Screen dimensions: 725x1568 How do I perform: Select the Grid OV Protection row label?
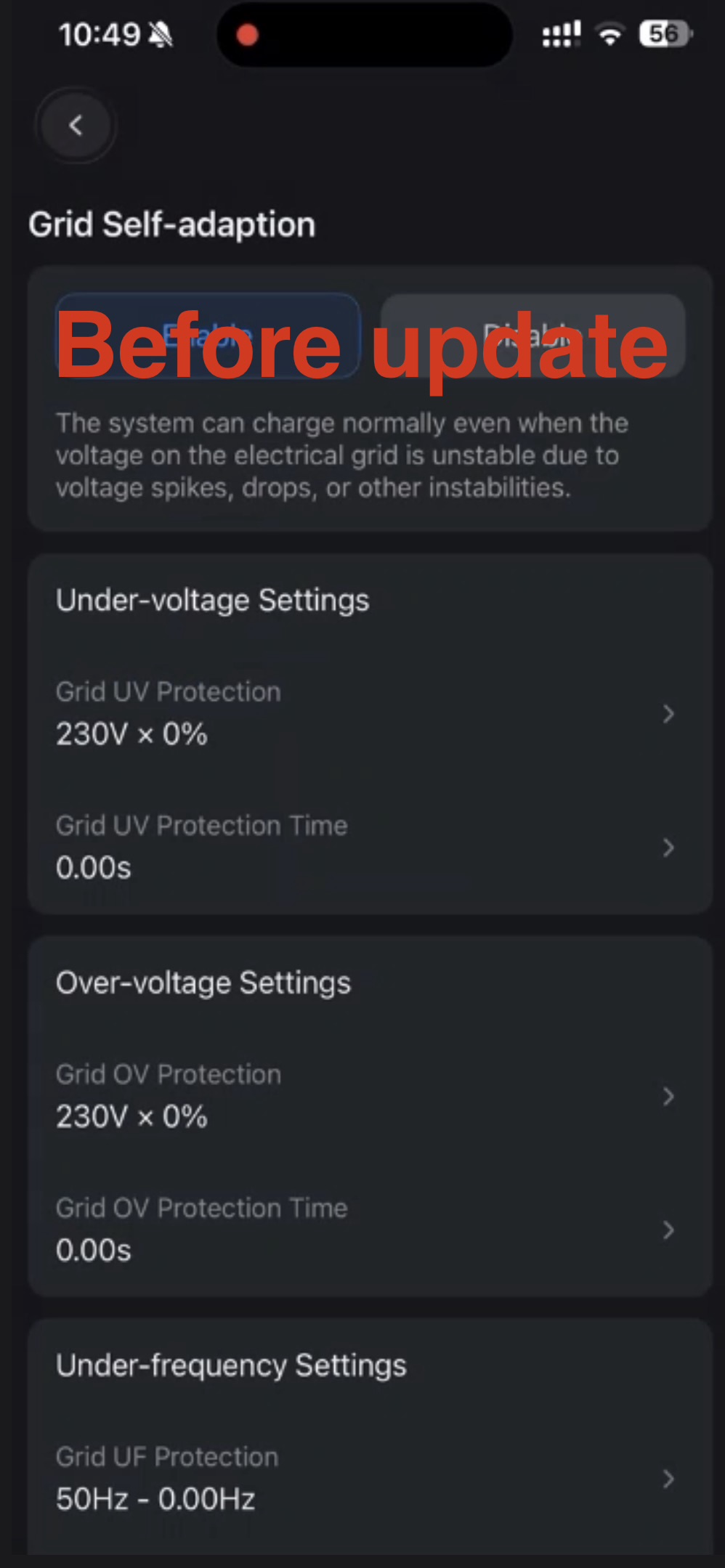pos(169,1075)
